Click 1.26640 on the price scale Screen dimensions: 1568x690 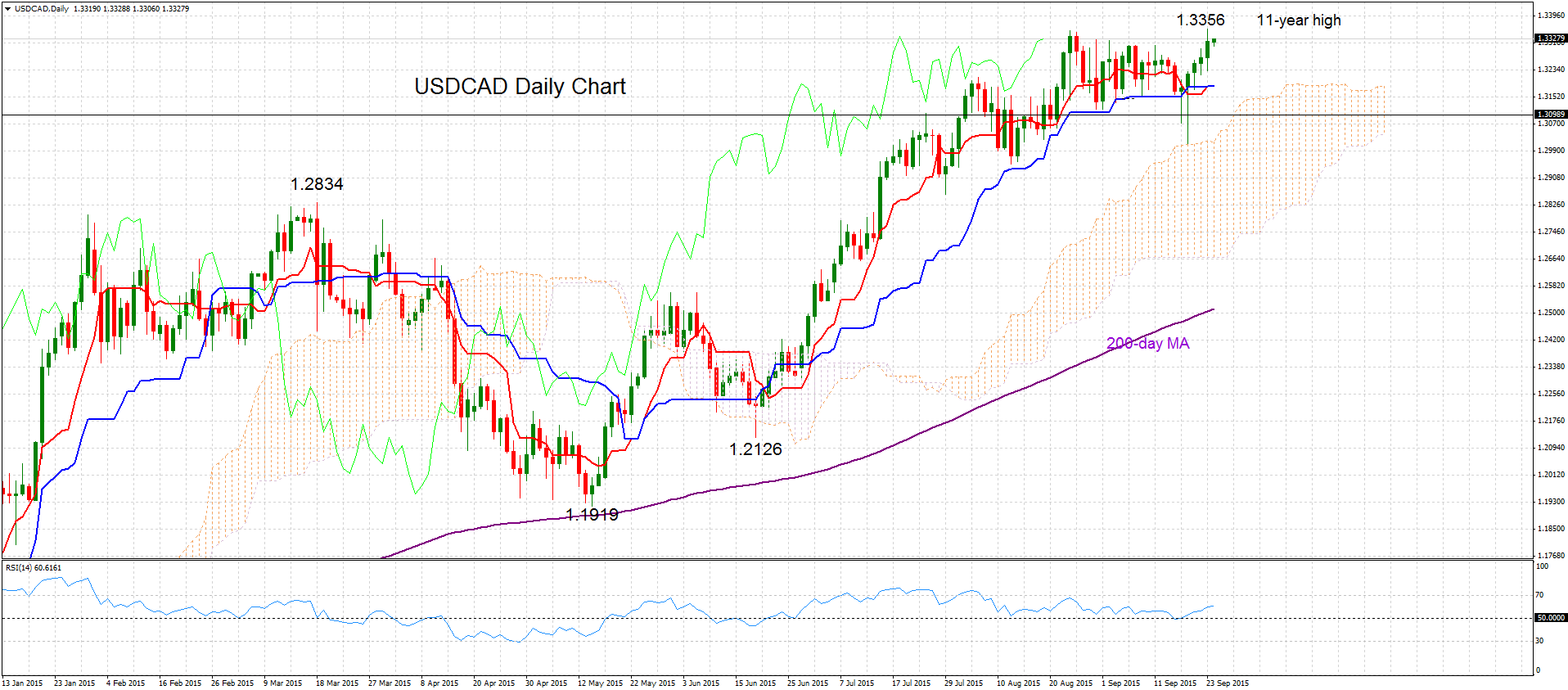click(x=1551, y=259)
